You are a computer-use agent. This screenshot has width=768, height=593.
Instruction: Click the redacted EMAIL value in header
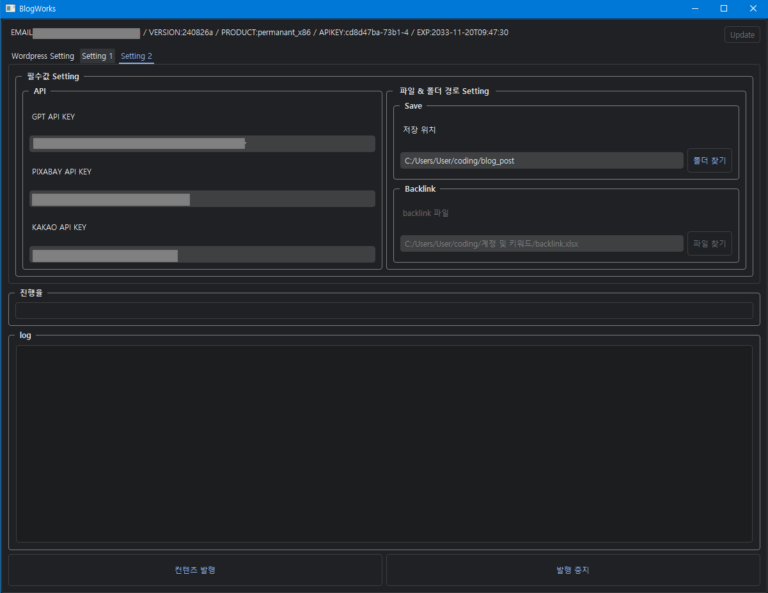[x=86, y=33]
